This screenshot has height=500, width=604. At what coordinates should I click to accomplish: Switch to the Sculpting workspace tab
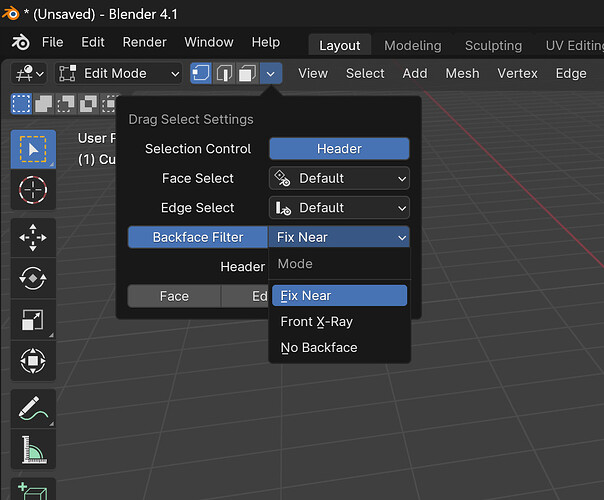(x=493, y=45)
